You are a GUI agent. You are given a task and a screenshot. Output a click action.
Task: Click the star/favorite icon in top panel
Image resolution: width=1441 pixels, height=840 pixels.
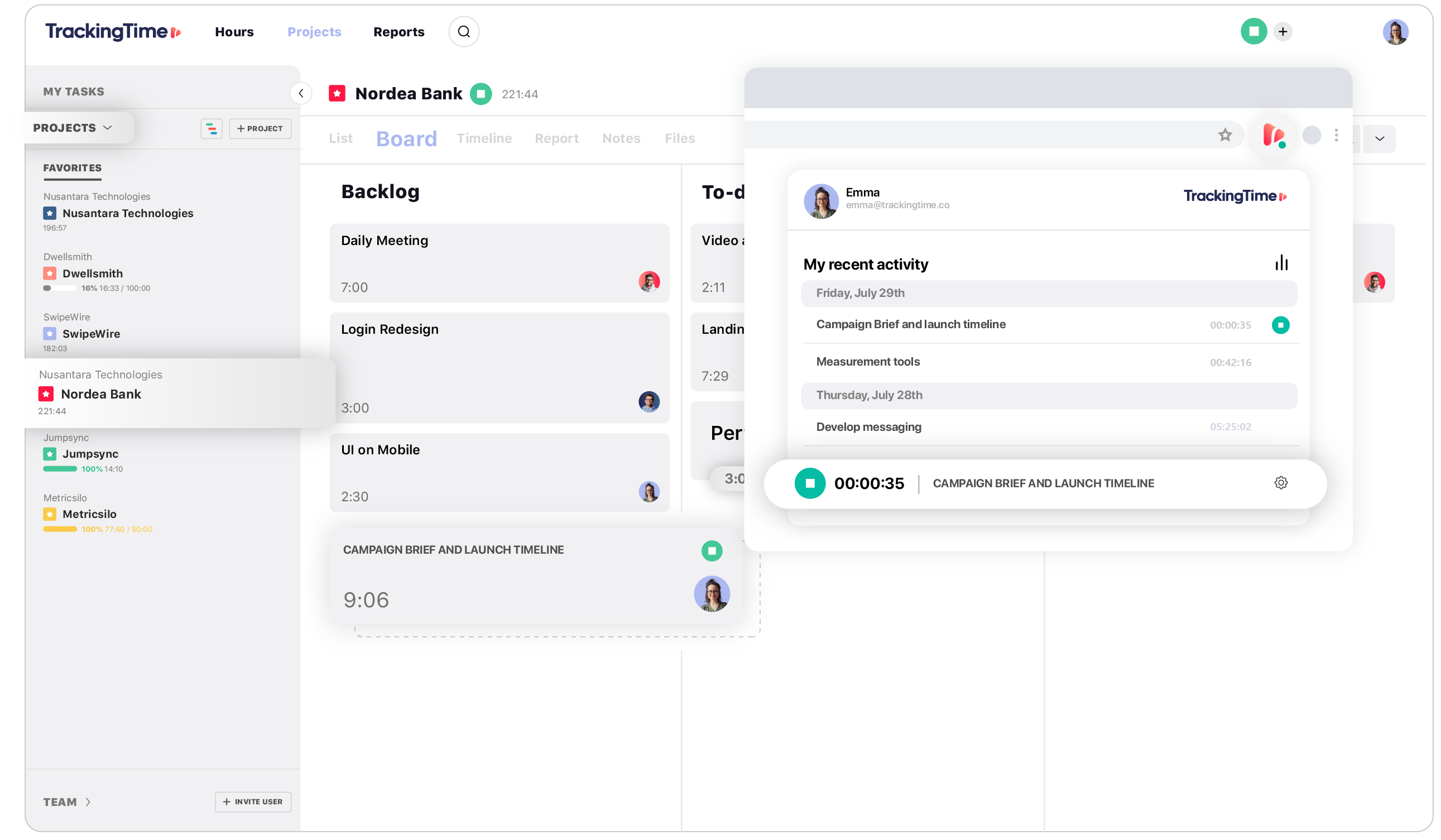1225,136
